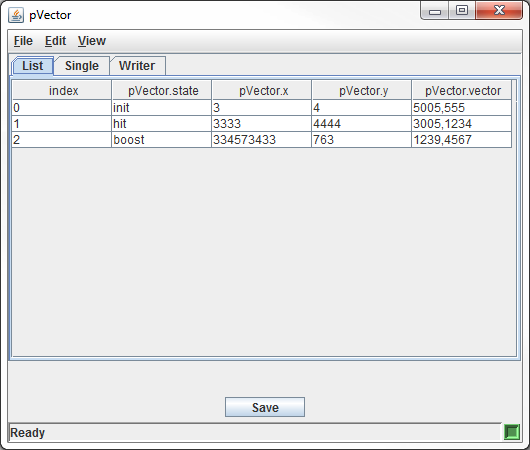This screenshot has height=450, width=530.
Task: Select the vector cell '1239,4567'
Action: pyautogui.click(x=462, y=140)
